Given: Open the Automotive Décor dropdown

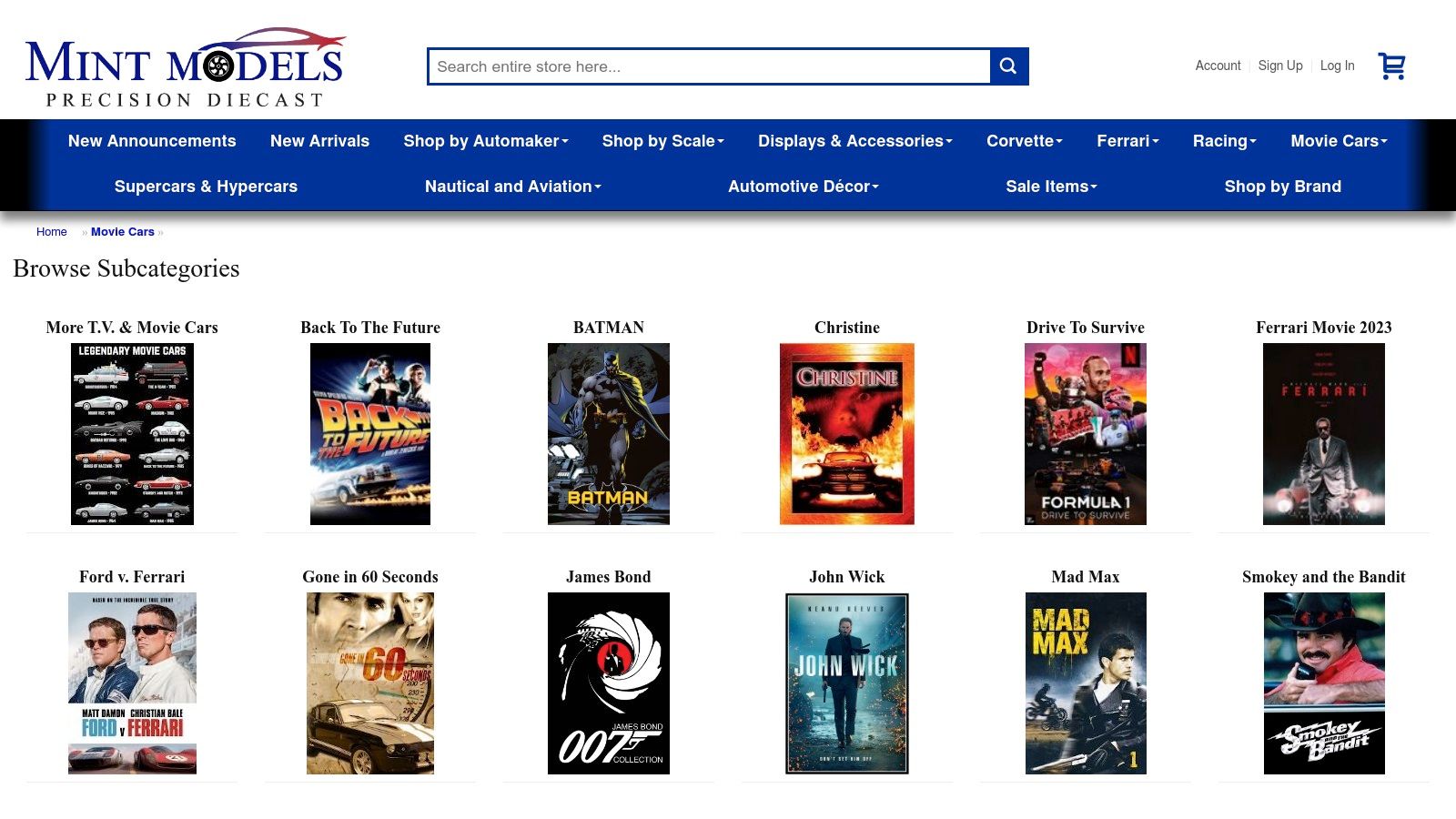Looking at the screenshot, I should [804, 187].
